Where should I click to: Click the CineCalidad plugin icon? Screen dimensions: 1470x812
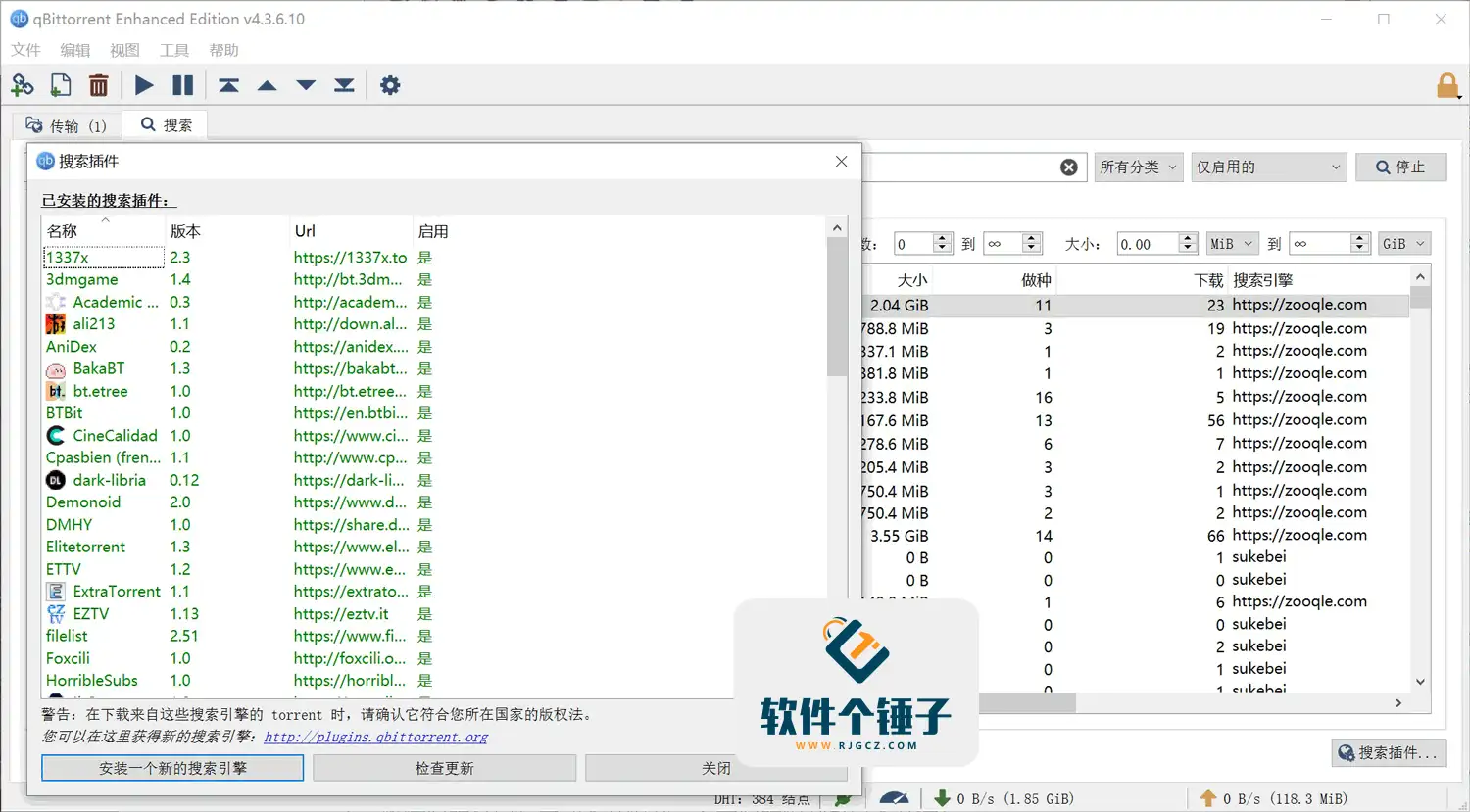(56, 436)
